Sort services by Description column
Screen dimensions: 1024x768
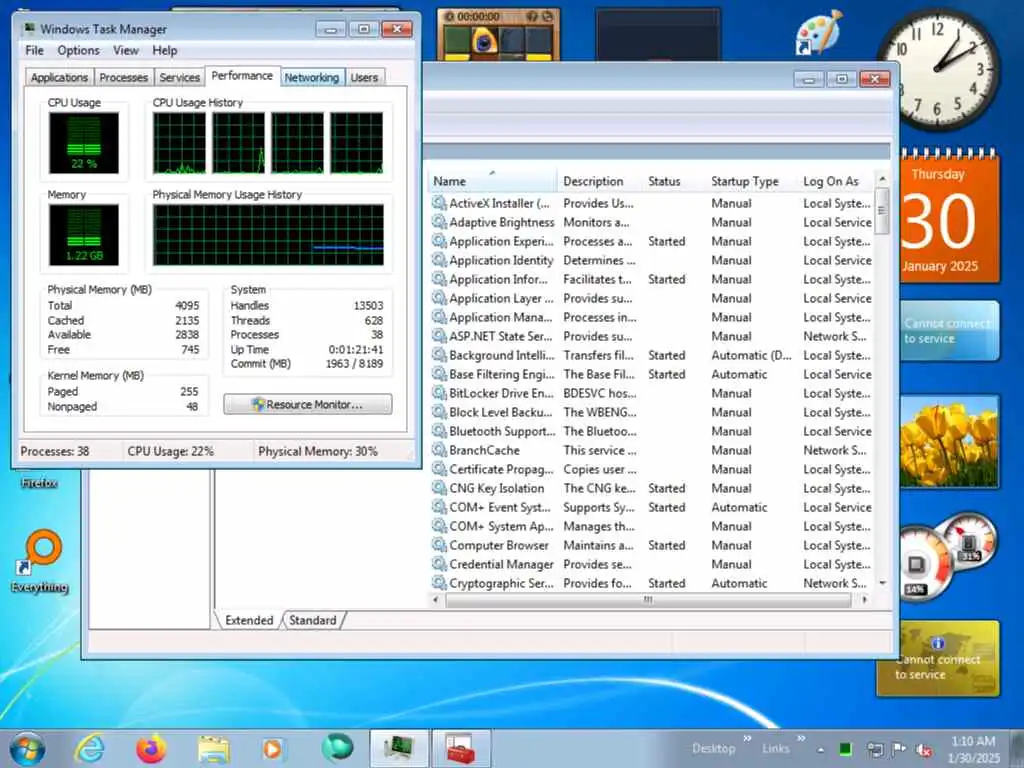[600, 181]
